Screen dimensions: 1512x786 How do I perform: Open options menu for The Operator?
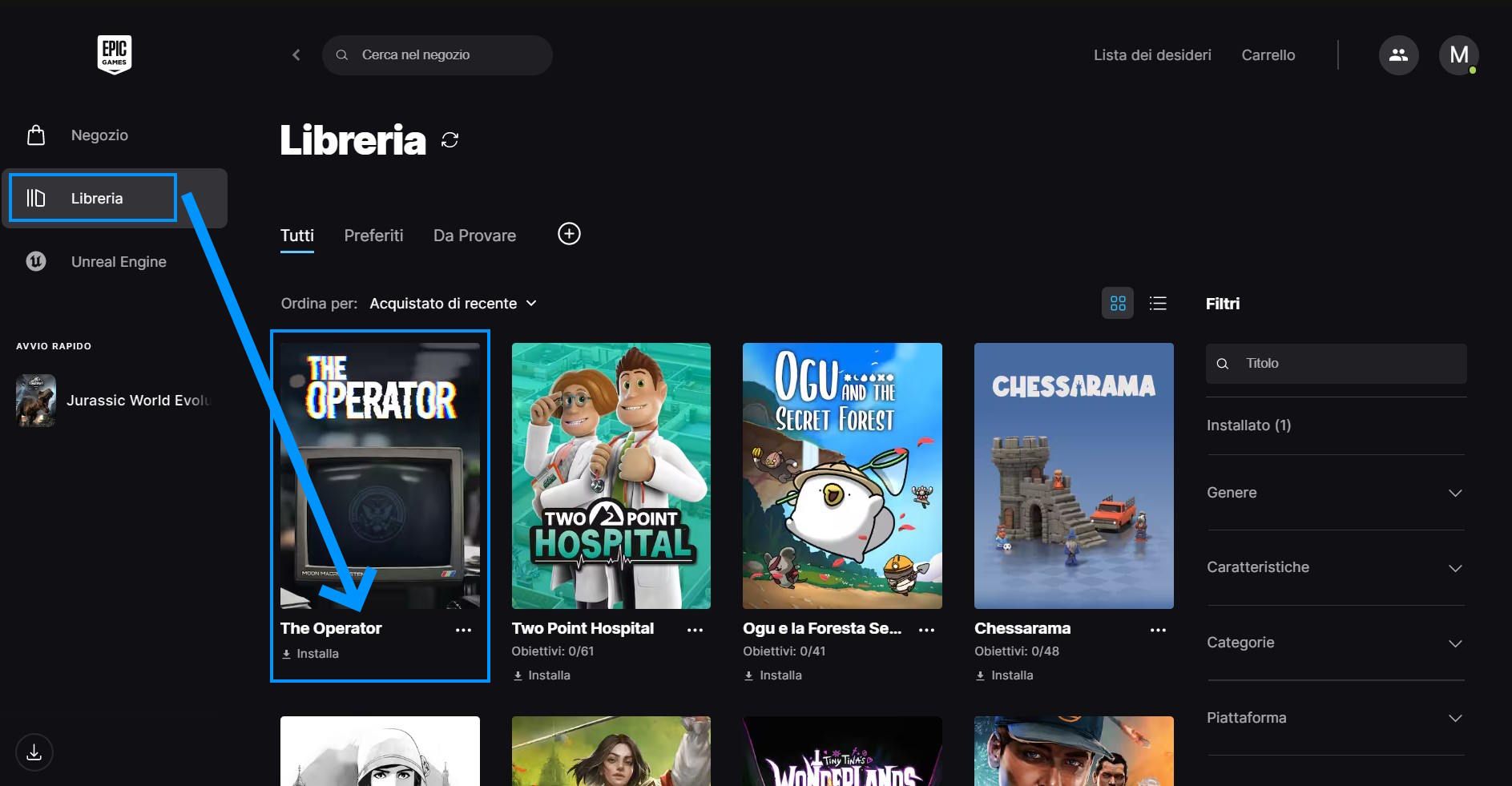coord(463,630)
